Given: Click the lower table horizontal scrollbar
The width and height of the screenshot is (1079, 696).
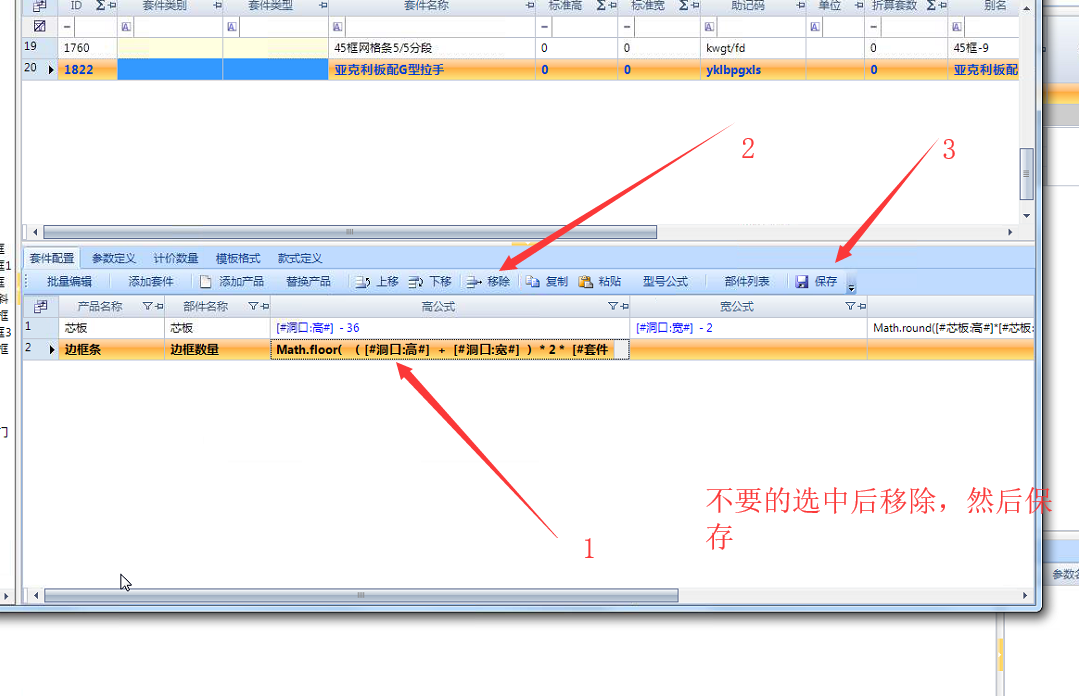Looking at the screenshot, I should (x=360, y=595).
